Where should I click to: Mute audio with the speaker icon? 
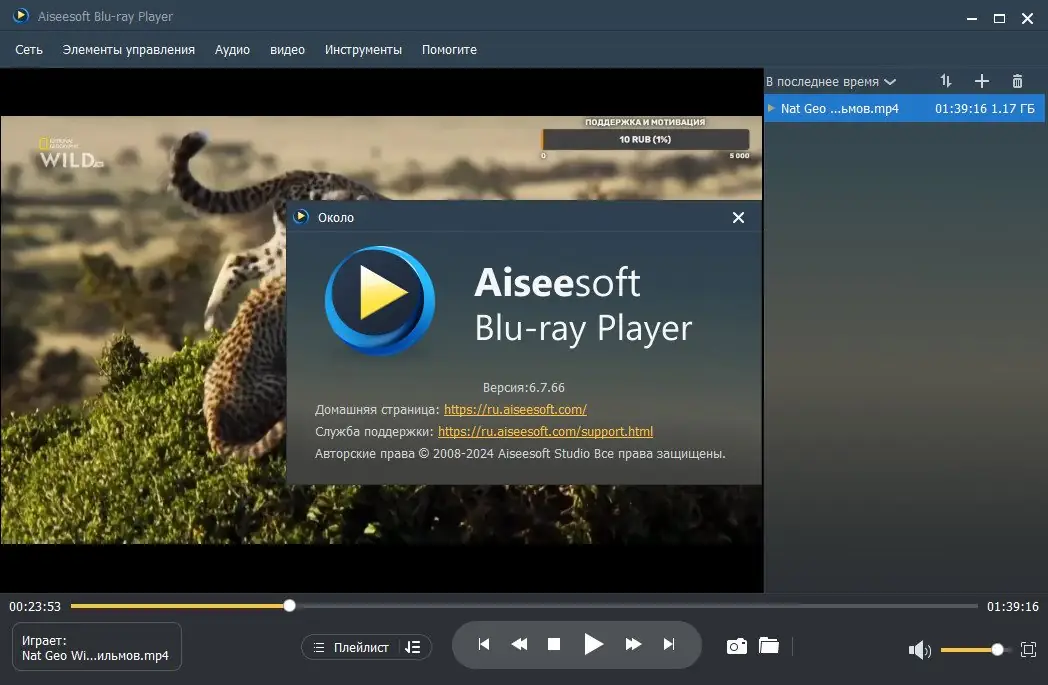919,650
